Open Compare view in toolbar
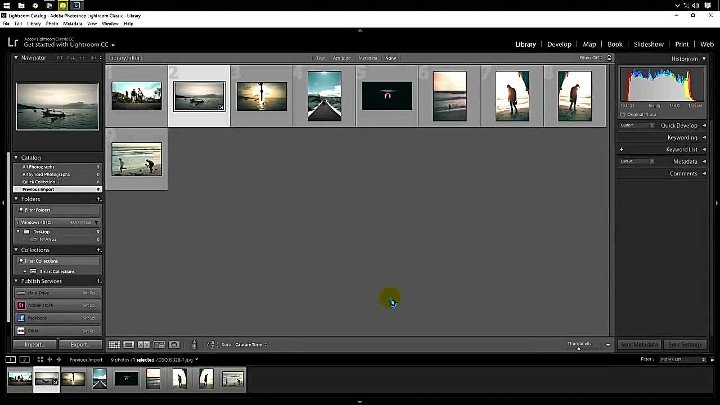Image resolution: width=720 pixels, height=405 pixels. (144, 344)
